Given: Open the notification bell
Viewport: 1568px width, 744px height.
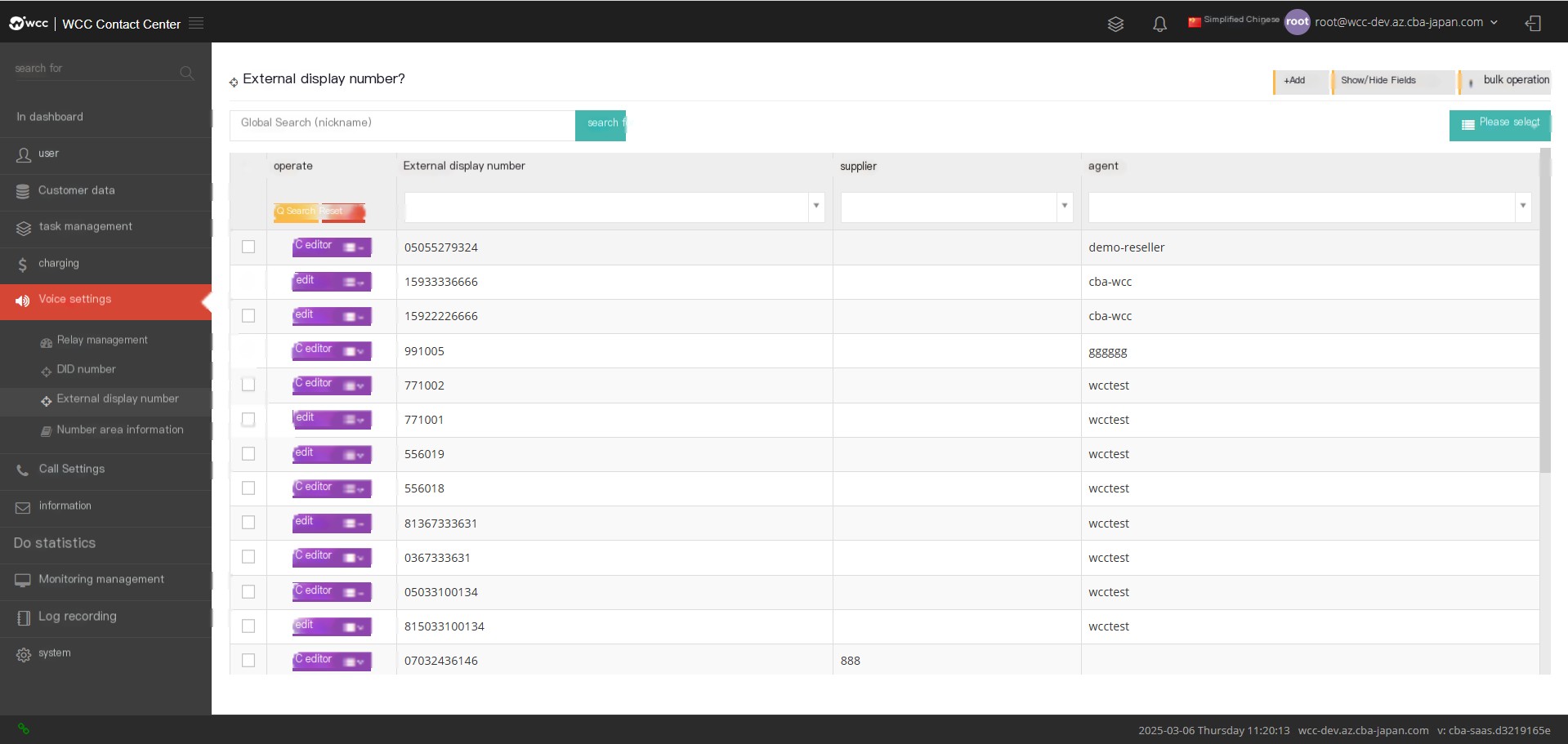Looking at the screenshot, I should (1159, 24).
